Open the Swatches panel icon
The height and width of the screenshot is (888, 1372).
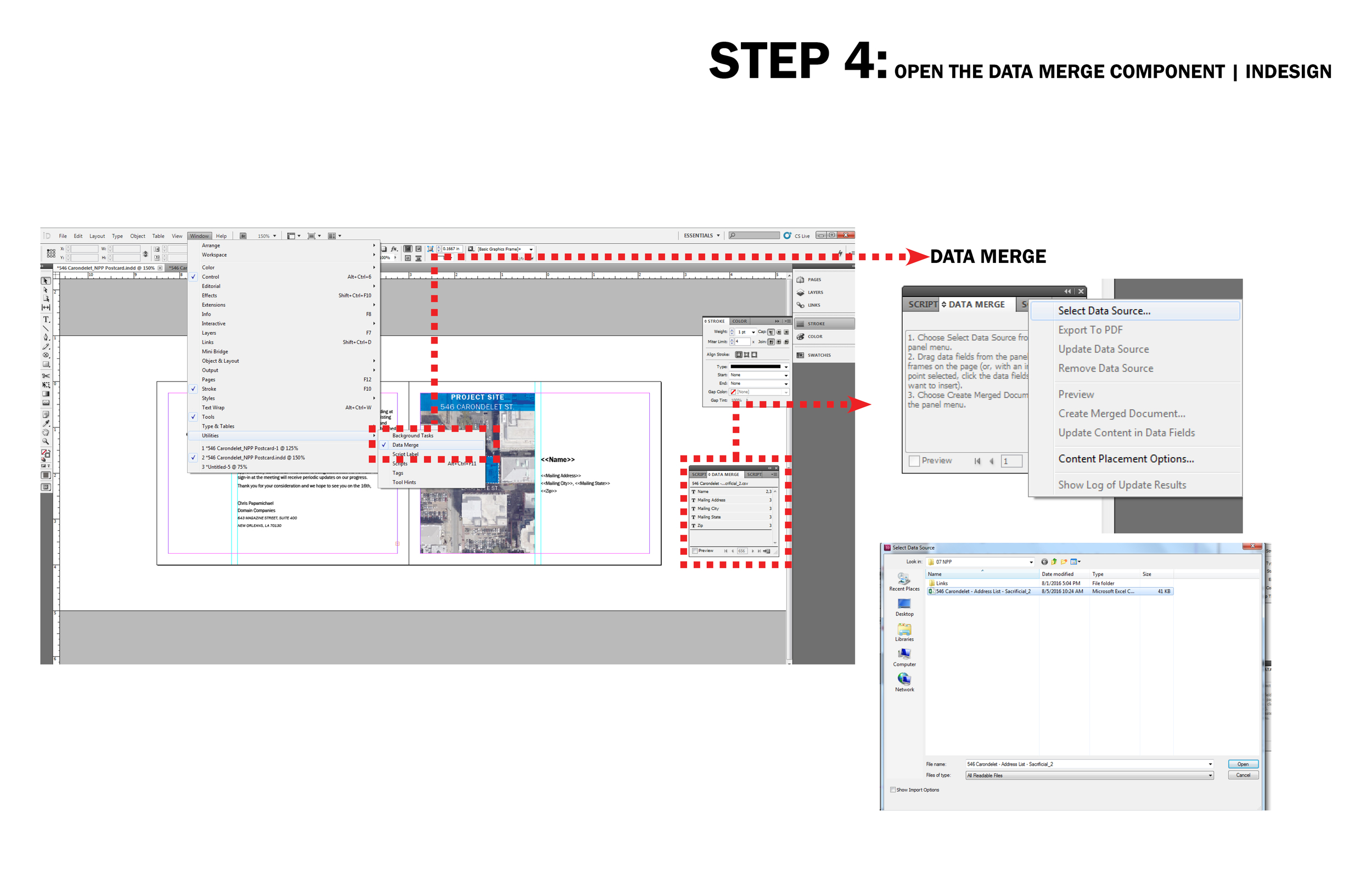801,355
